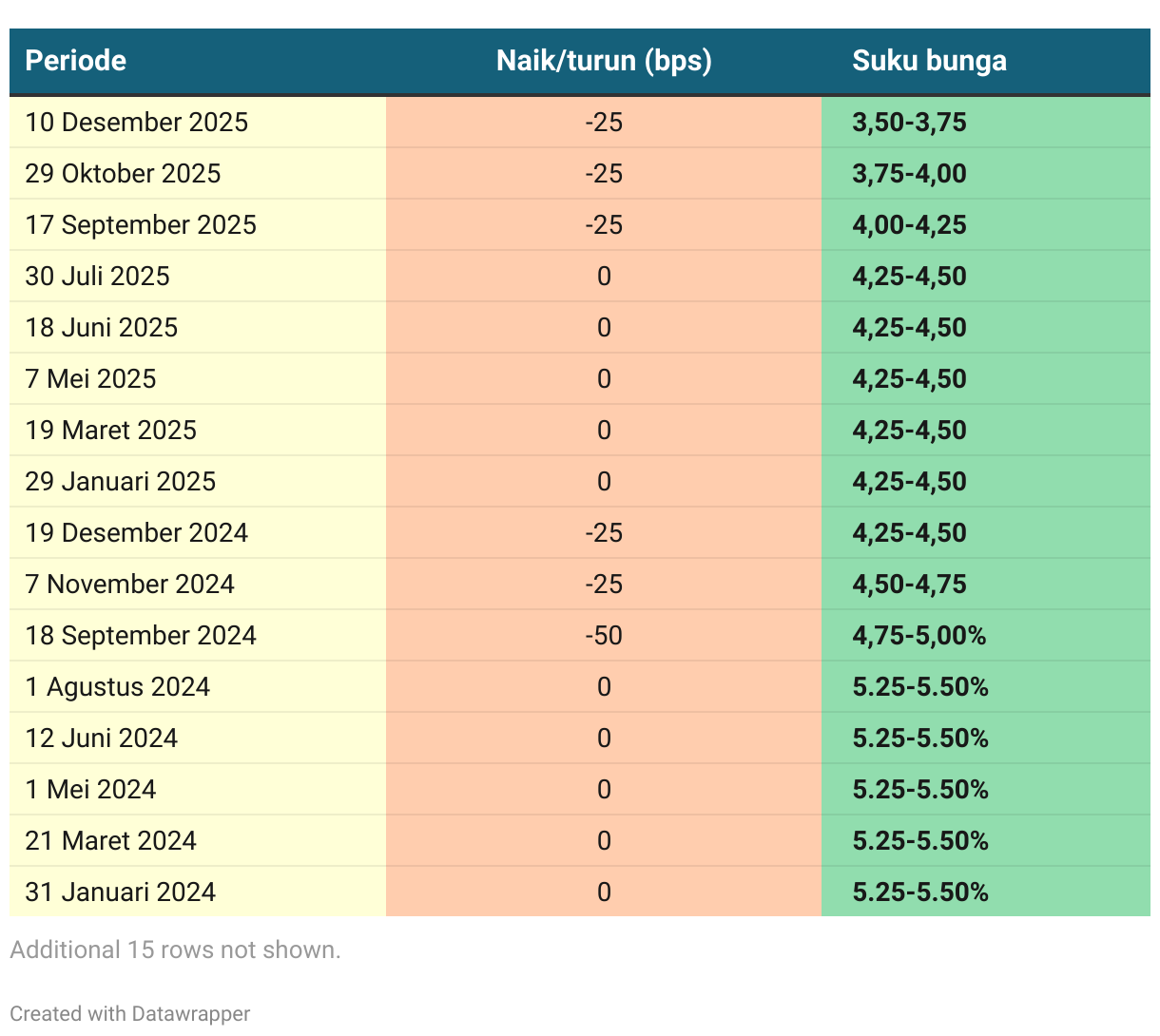The image size is (1160, 1036).
Task: Click the 17 September 2025 row date
Action: click(x=141, y=225)
